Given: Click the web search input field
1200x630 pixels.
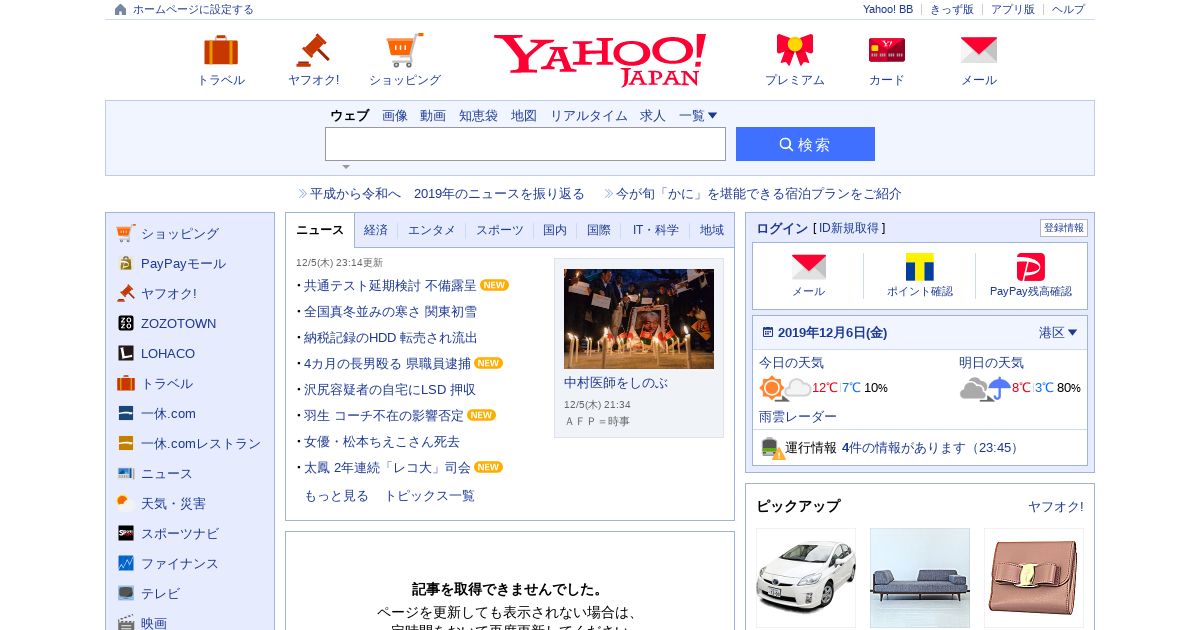Looking at the screenshot, I should point(525,144).
